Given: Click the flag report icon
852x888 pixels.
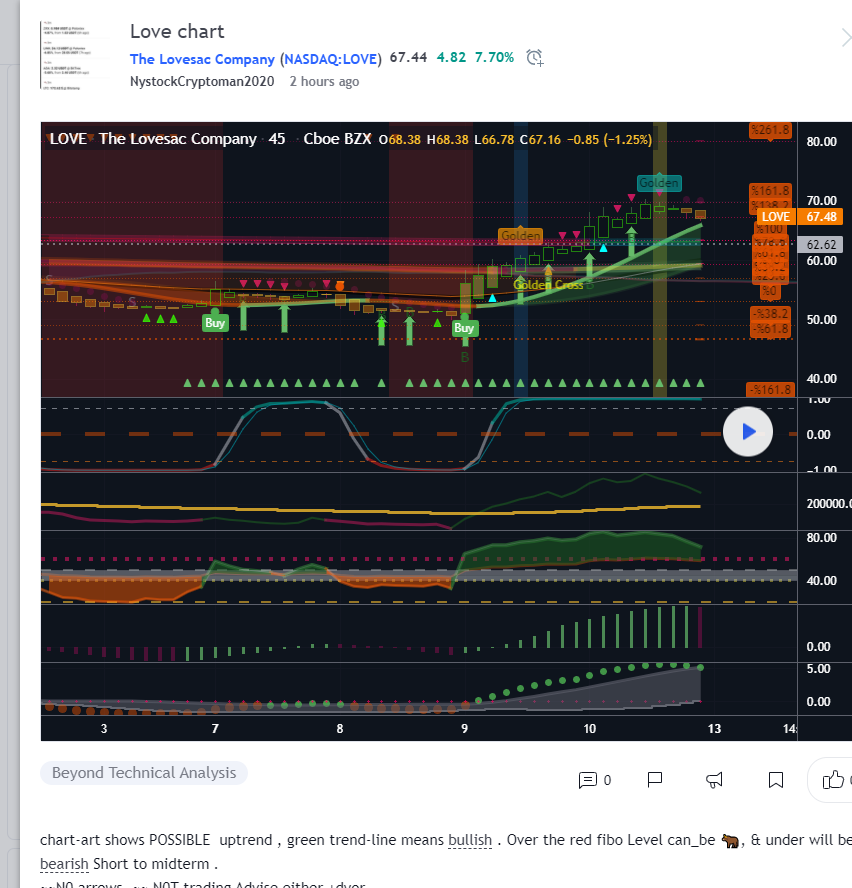Looking at the screenshot, I should [655, 780].
